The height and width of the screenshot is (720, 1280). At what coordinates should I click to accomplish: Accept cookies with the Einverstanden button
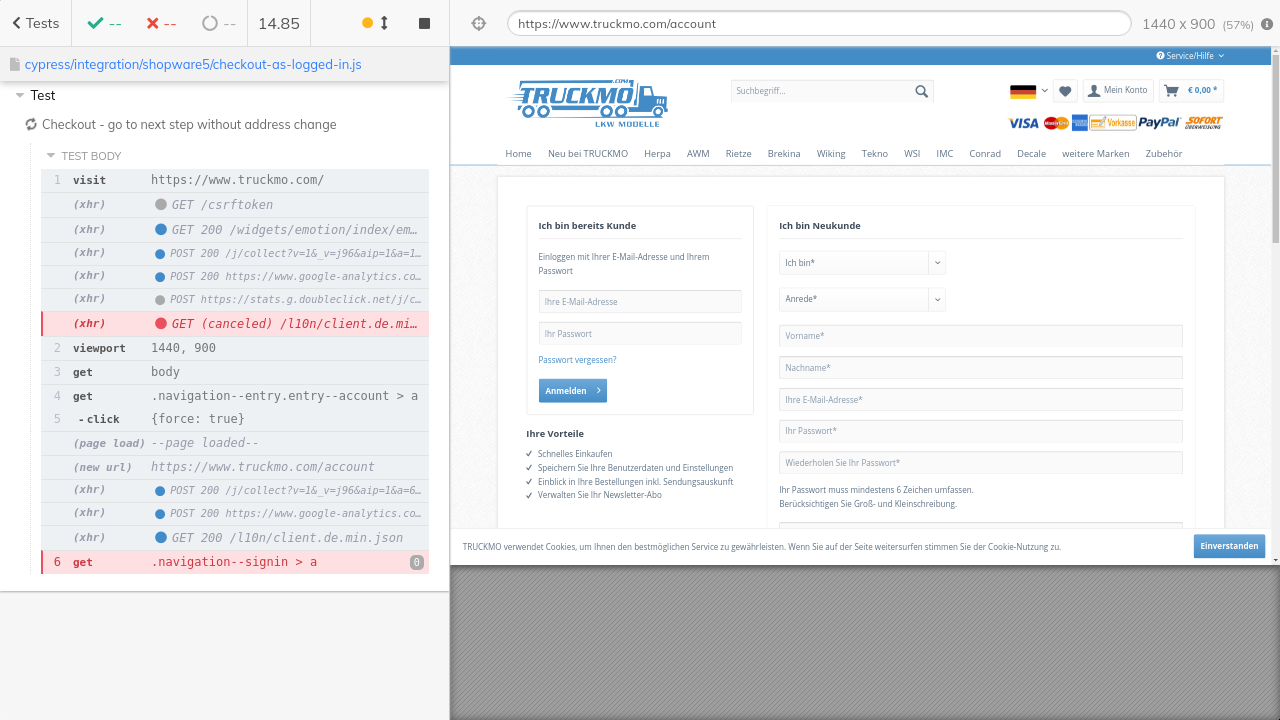coord(1228,546)
